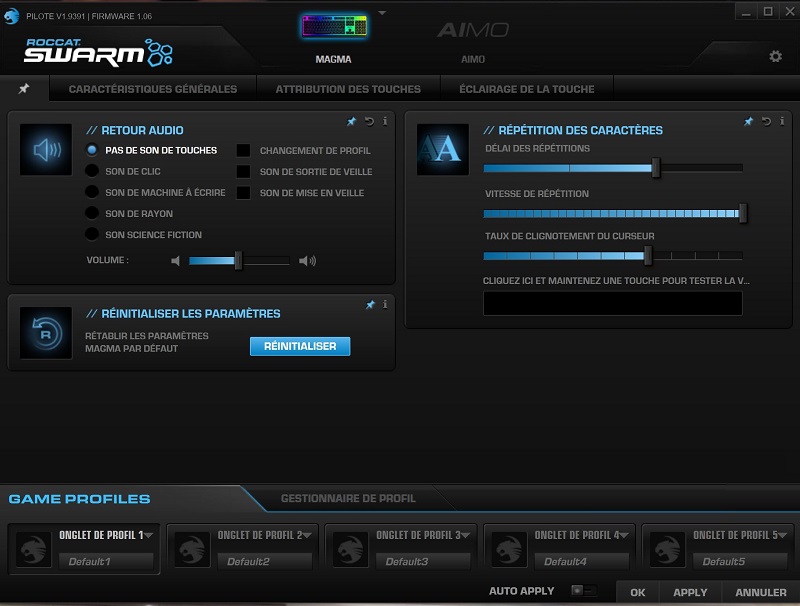The width and height of the screenshot is (800, 606).
Task: Select Son de Machine à Écrire option
Action: (93, 192)
